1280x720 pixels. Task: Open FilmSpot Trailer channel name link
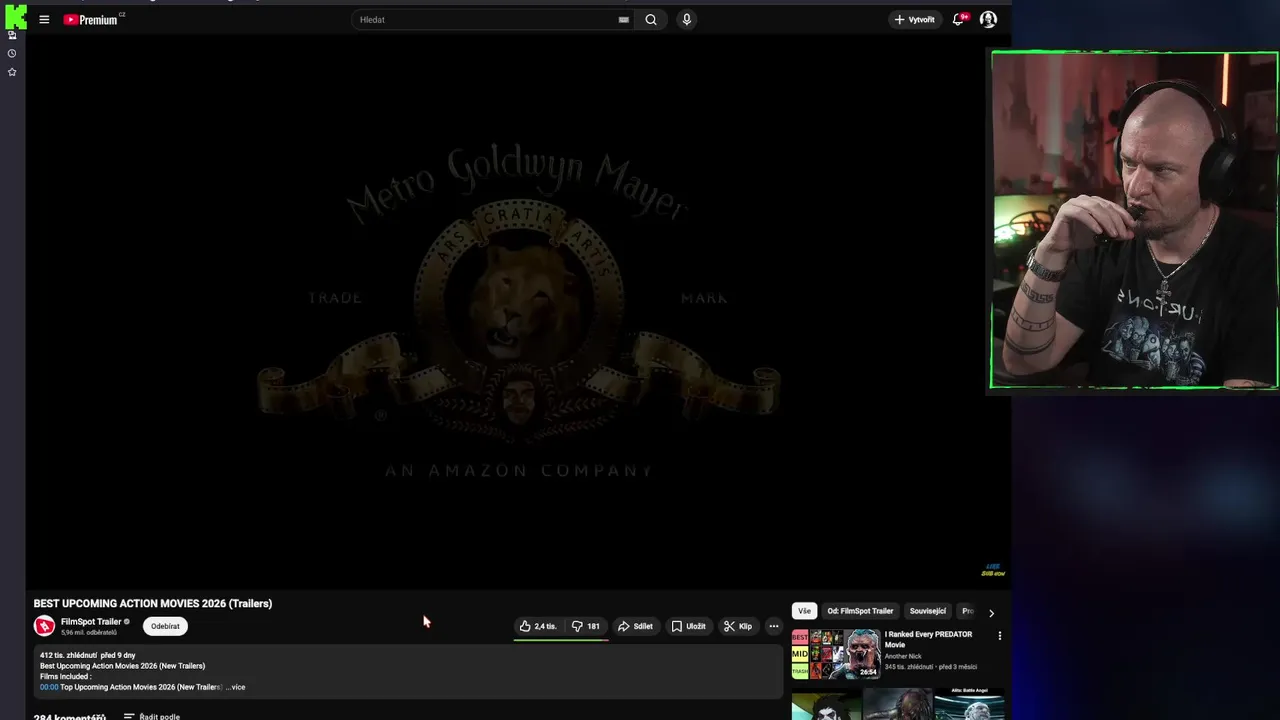click(91, 622)
